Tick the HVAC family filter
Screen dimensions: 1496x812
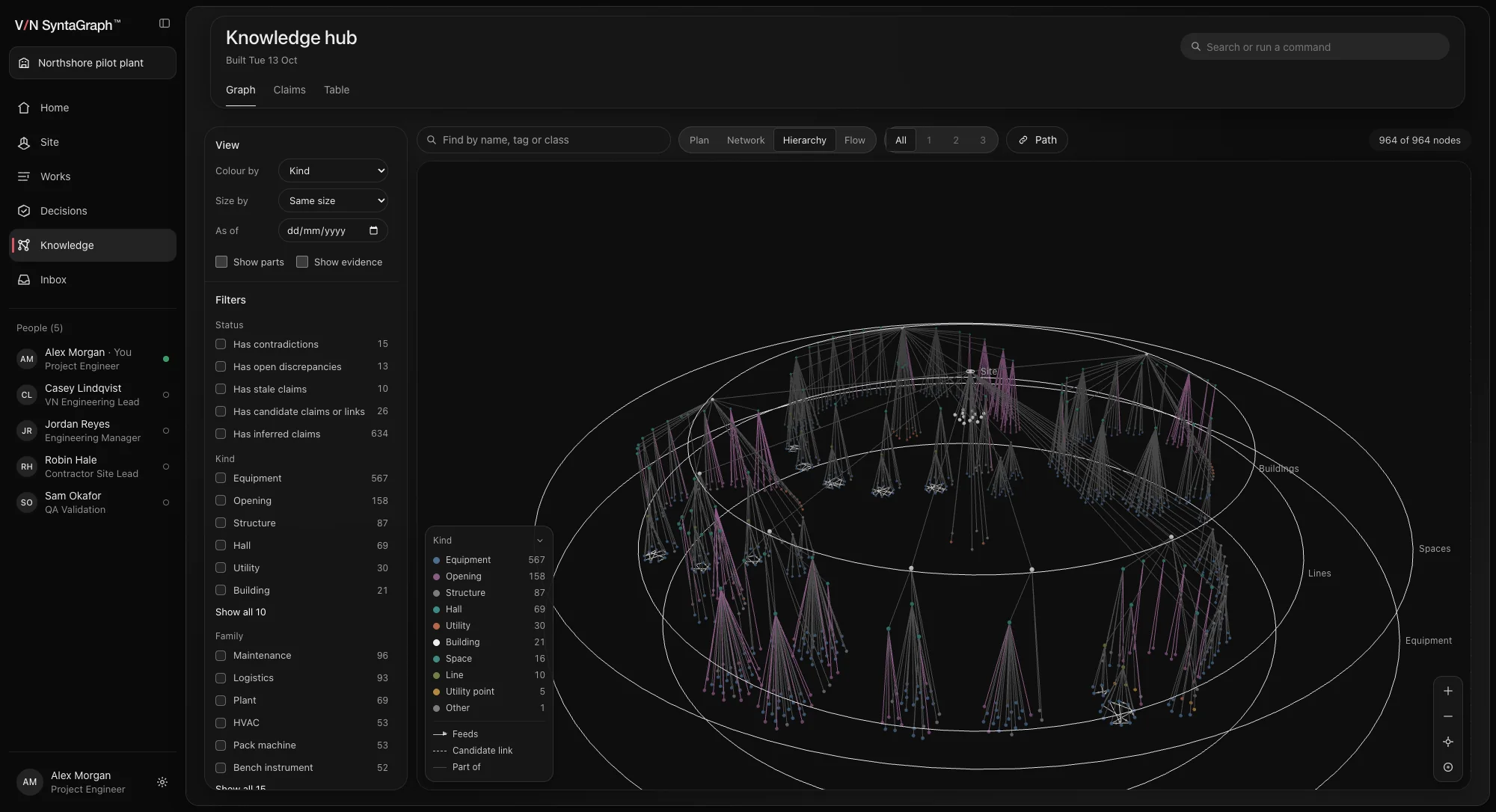click(221, 722)
